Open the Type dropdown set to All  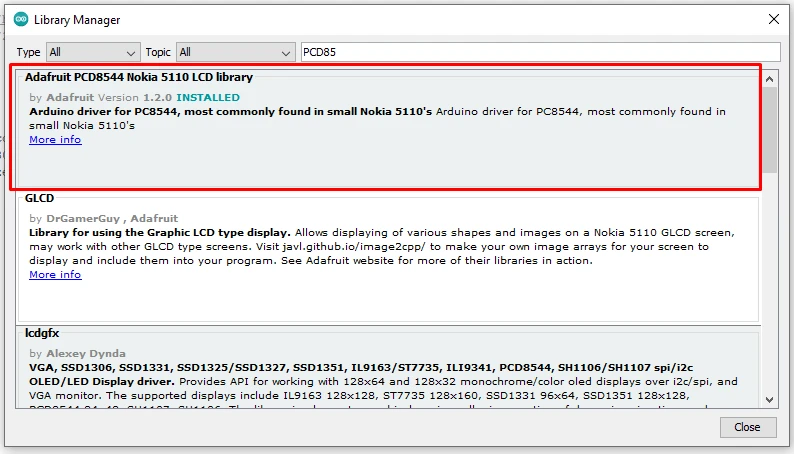(x=93, y=52)
